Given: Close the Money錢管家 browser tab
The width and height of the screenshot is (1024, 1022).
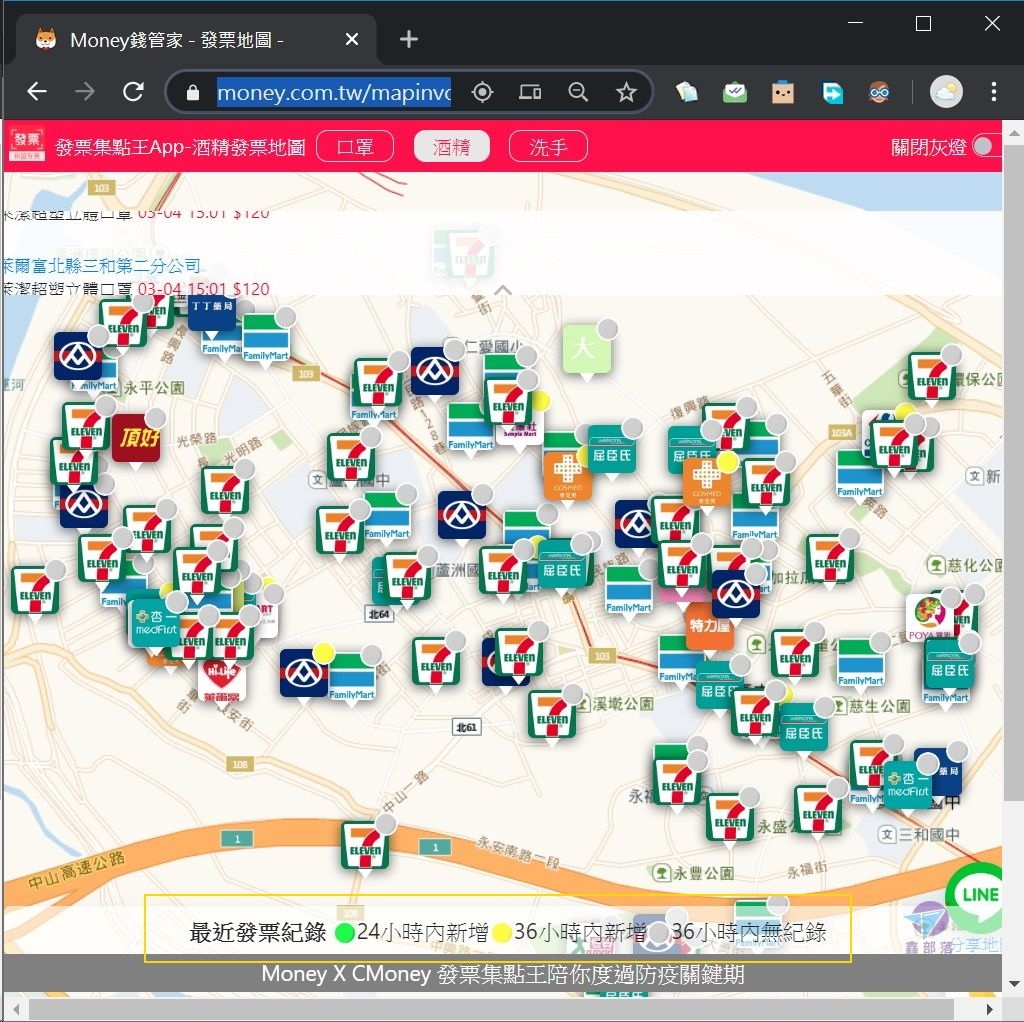Looking at the screenshot, I should click(351, 40).
